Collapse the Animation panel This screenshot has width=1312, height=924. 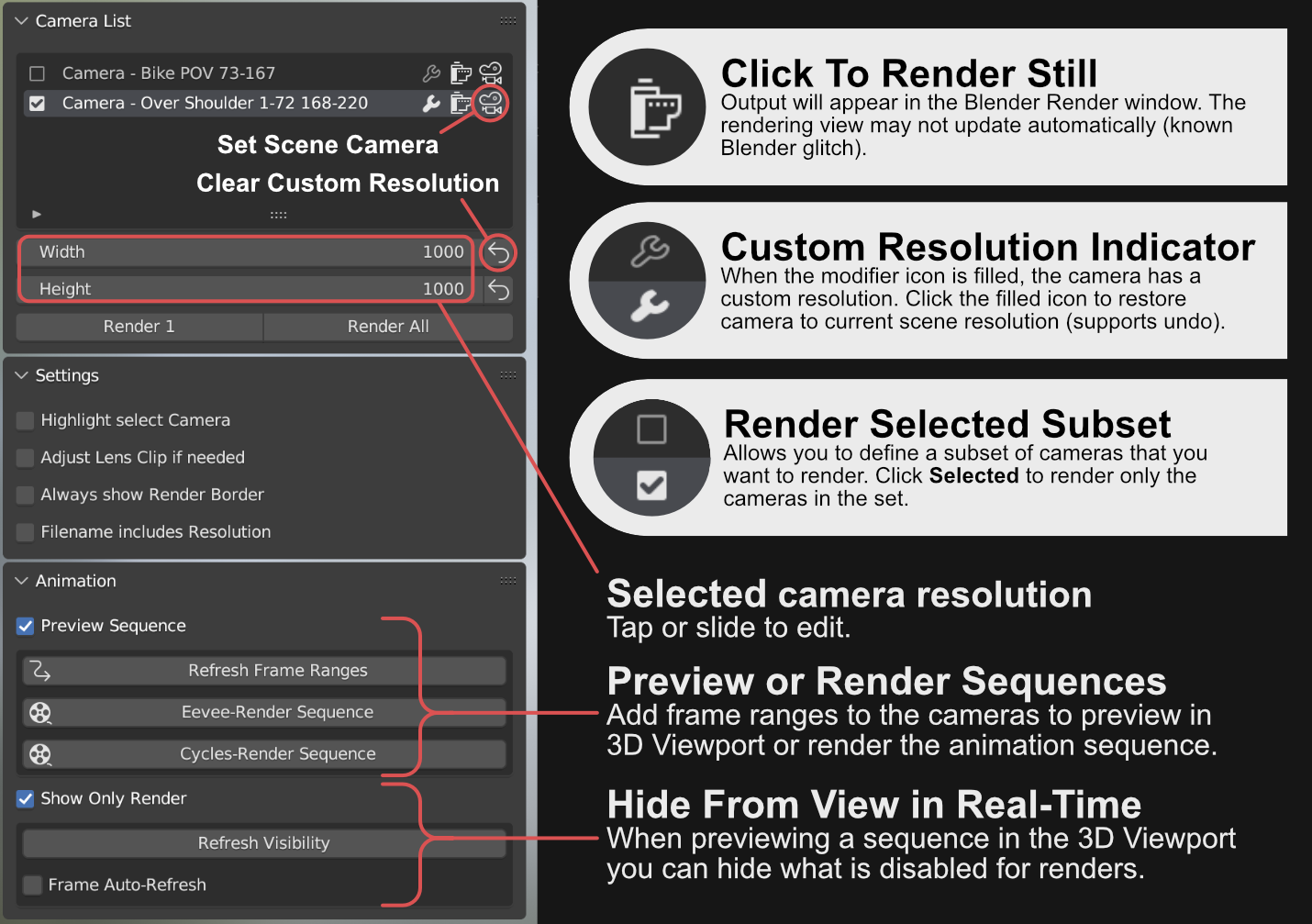(x=22, y=581)
